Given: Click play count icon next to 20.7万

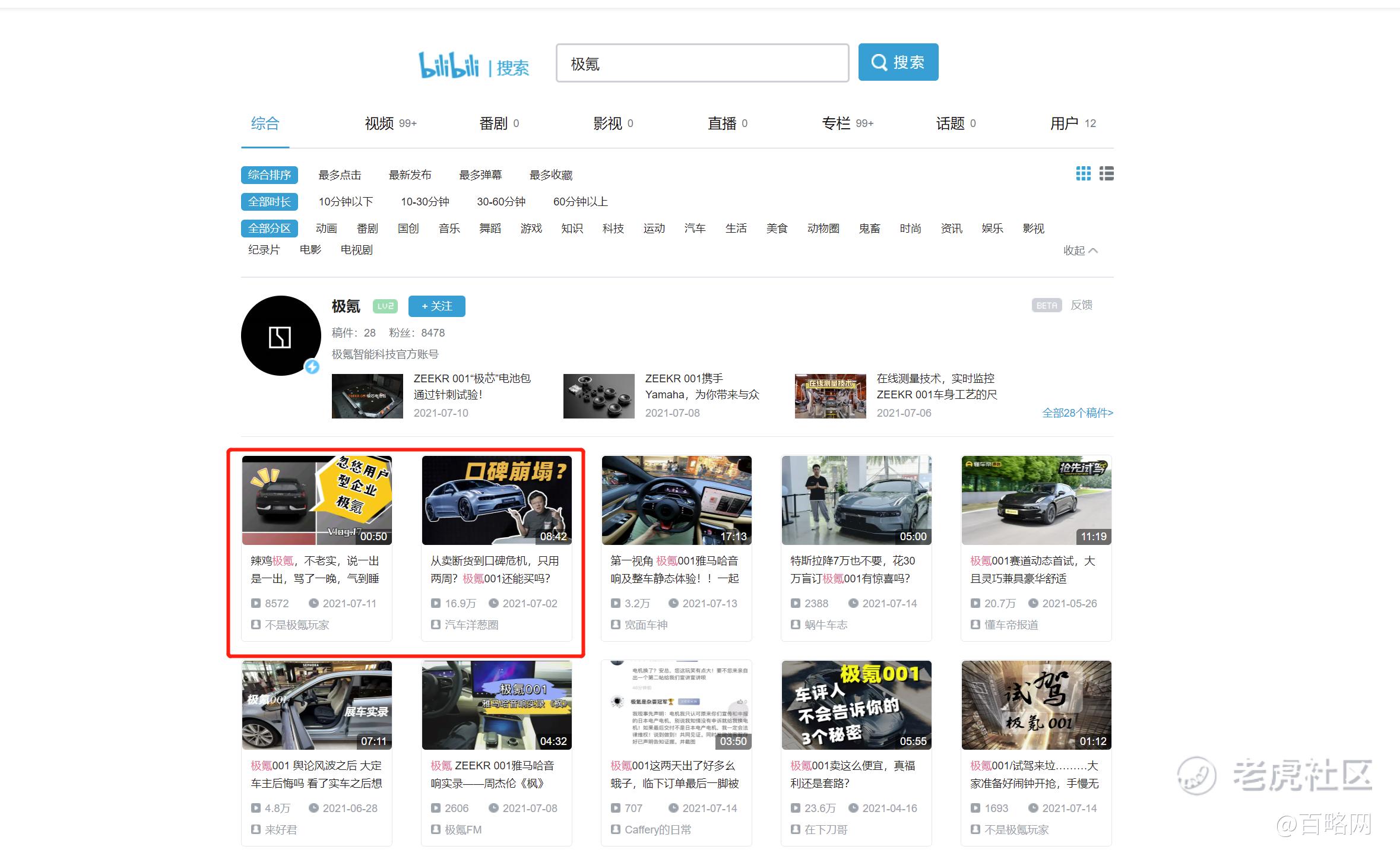Looking at the screenshot, I should pos(975,603).
